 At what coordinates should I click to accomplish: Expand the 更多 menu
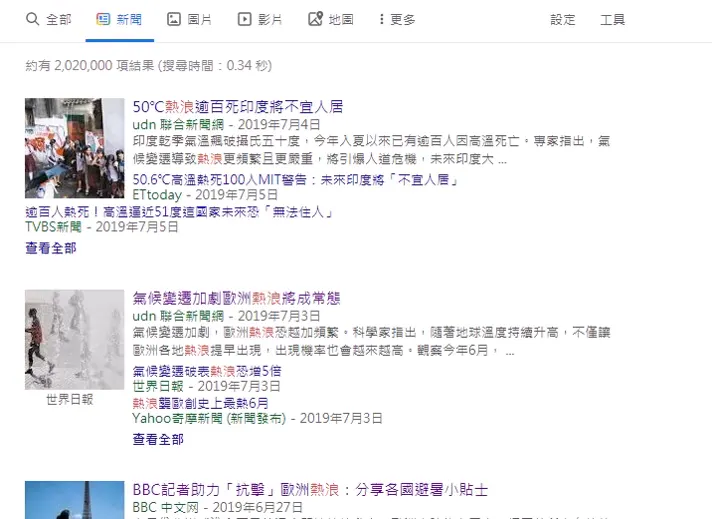point(403,20)
